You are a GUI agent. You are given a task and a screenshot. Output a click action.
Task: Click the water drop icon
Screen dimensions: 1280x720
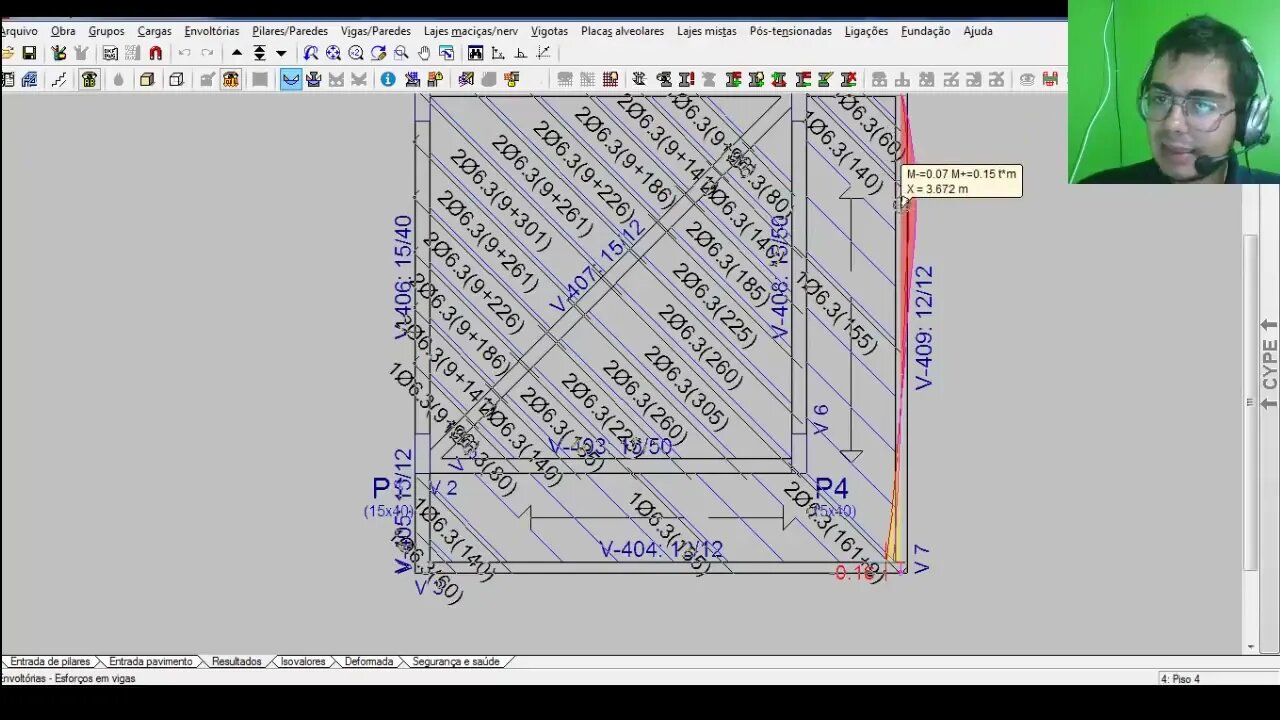point(118,79)
